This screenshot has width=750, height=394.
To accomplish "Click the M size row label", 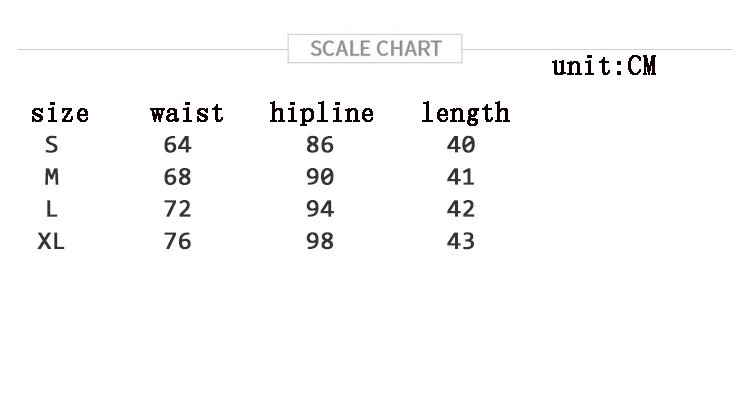I will click(52, 177).
